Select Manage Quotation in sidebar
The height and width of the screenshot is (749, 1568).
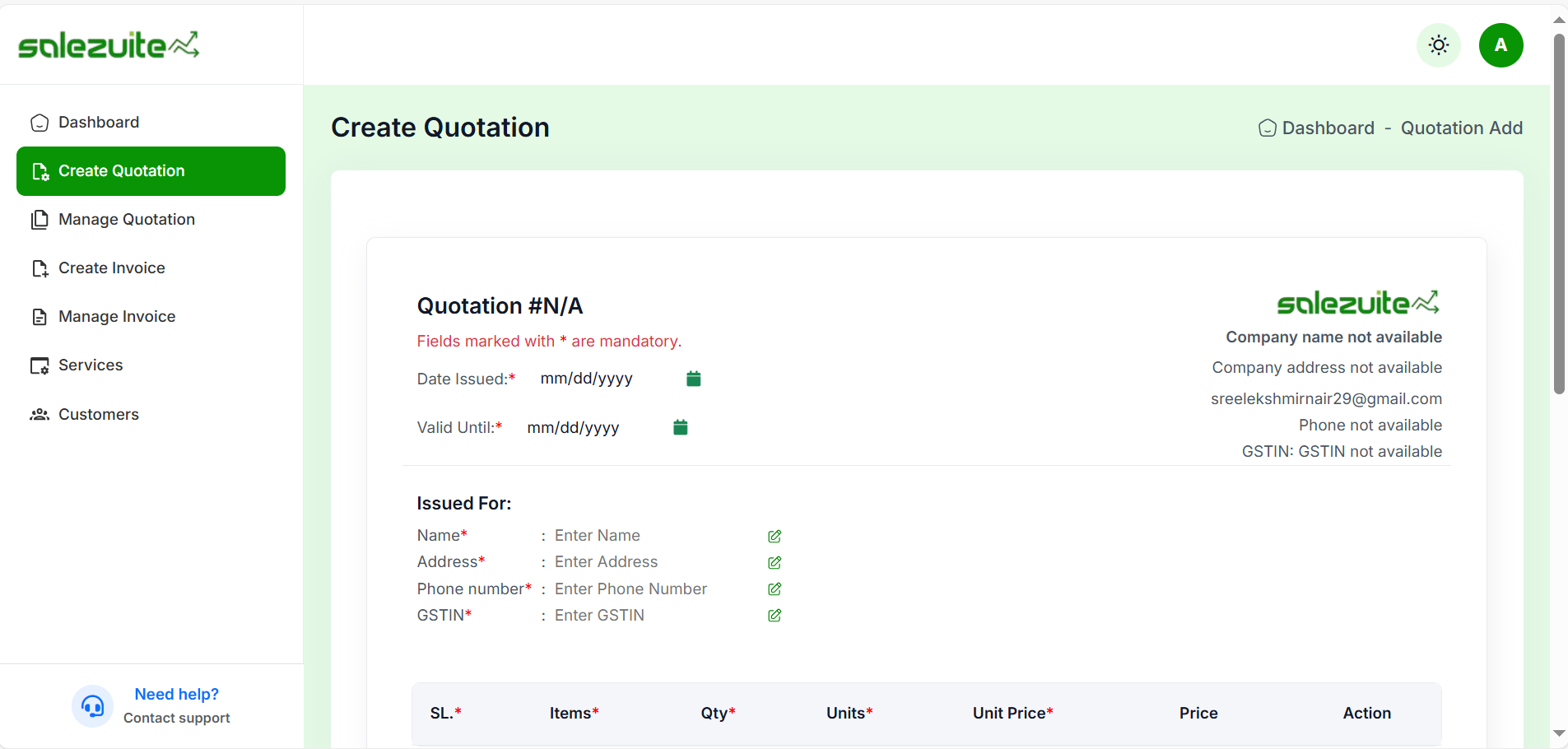click(127, 220)
